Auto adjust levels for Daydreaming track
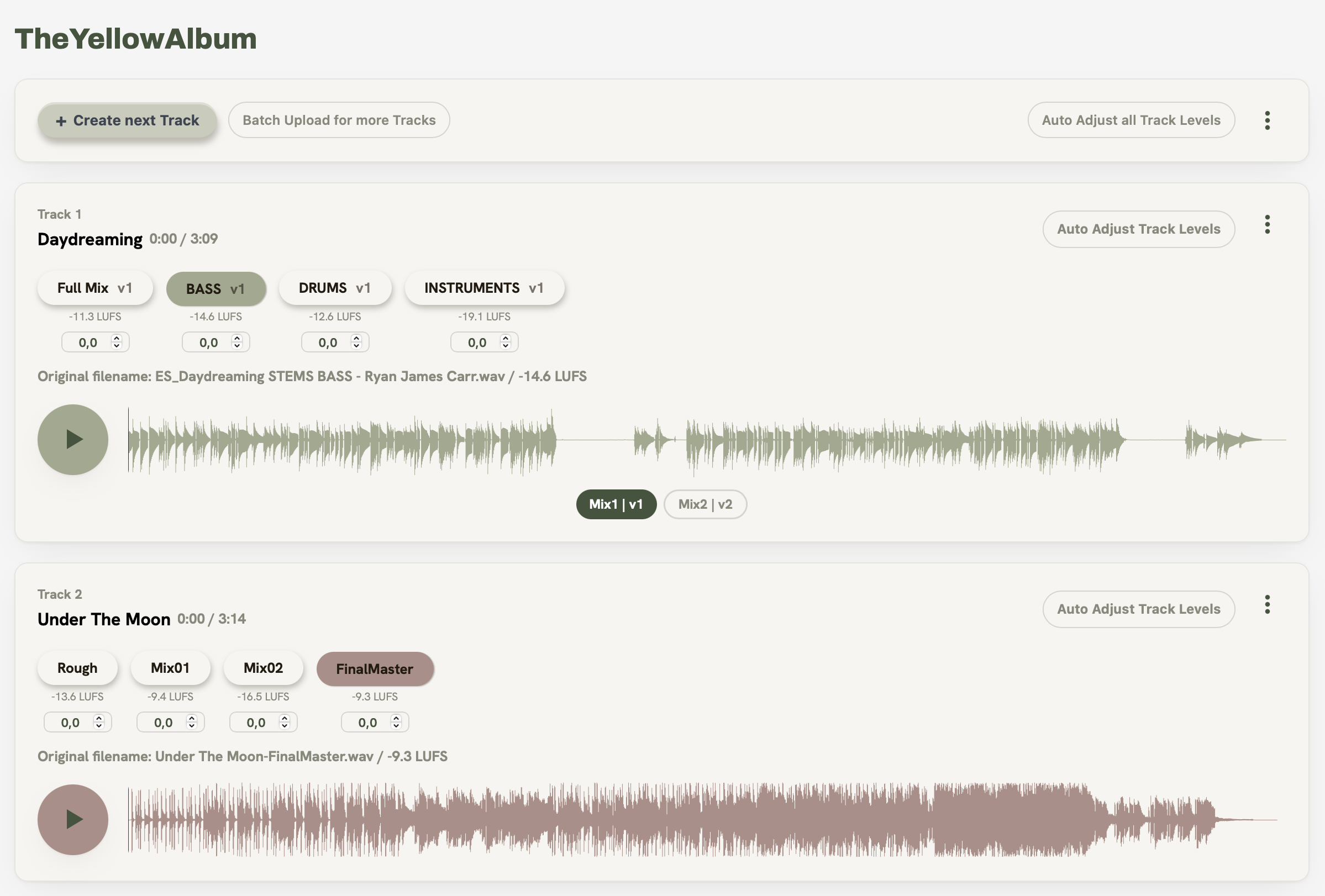Viewport: 1325px width, 896px height. [x=1139, y=229]
